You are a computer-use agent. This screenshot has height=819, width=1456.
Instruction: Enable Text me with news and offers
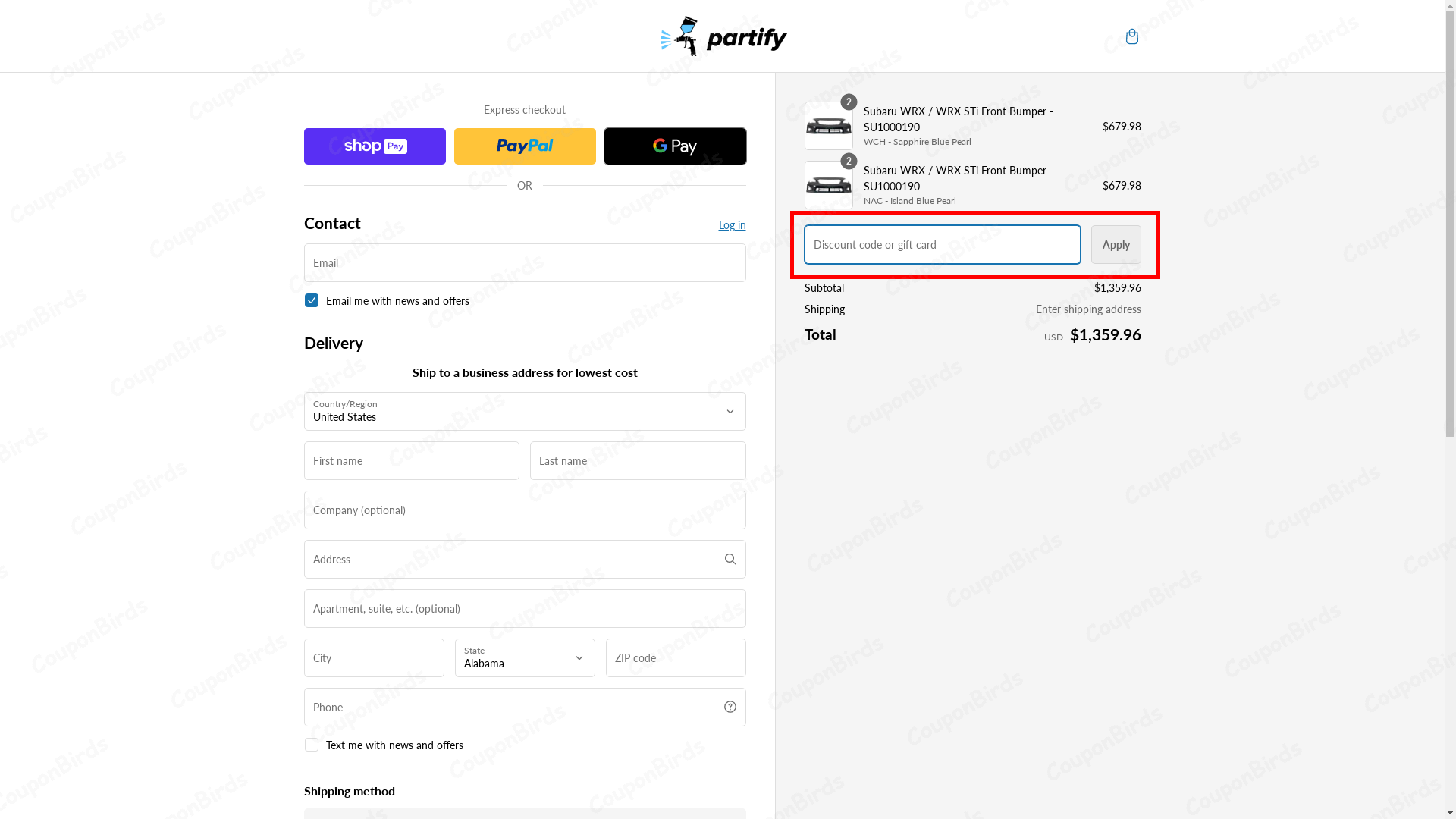(x=311, y=745)
